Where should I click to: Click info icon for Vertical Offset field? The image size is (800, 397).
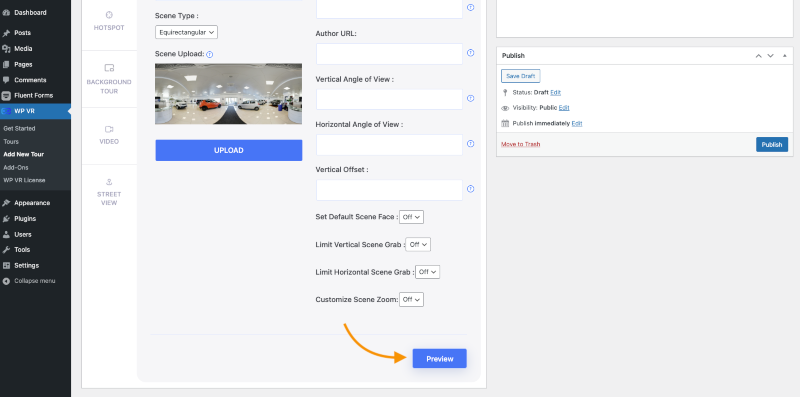click(470, 189)
